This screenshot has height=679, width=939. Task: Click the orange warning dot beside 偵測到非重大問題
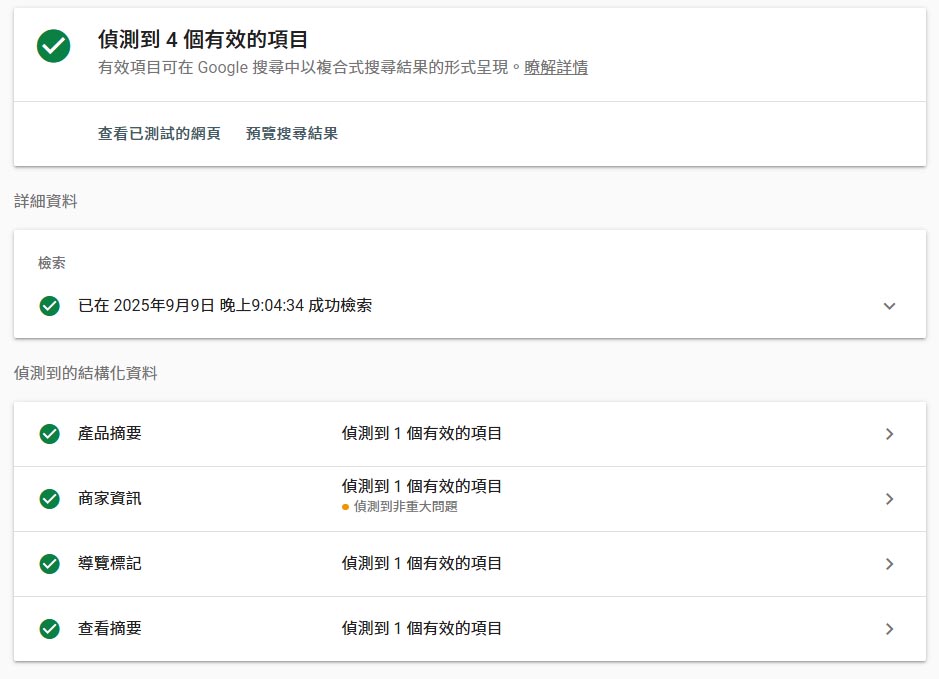[346, 507]
